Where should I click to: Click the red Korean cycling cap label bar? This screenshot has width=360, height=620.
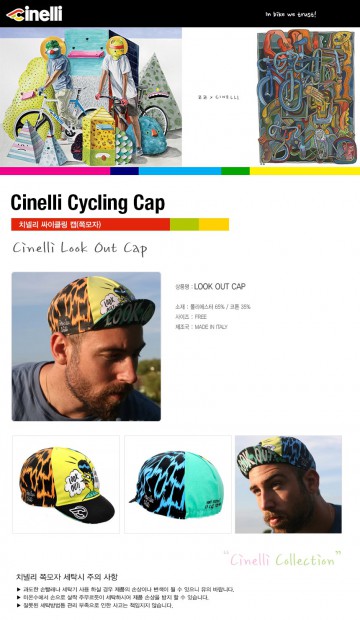point(91,224)
